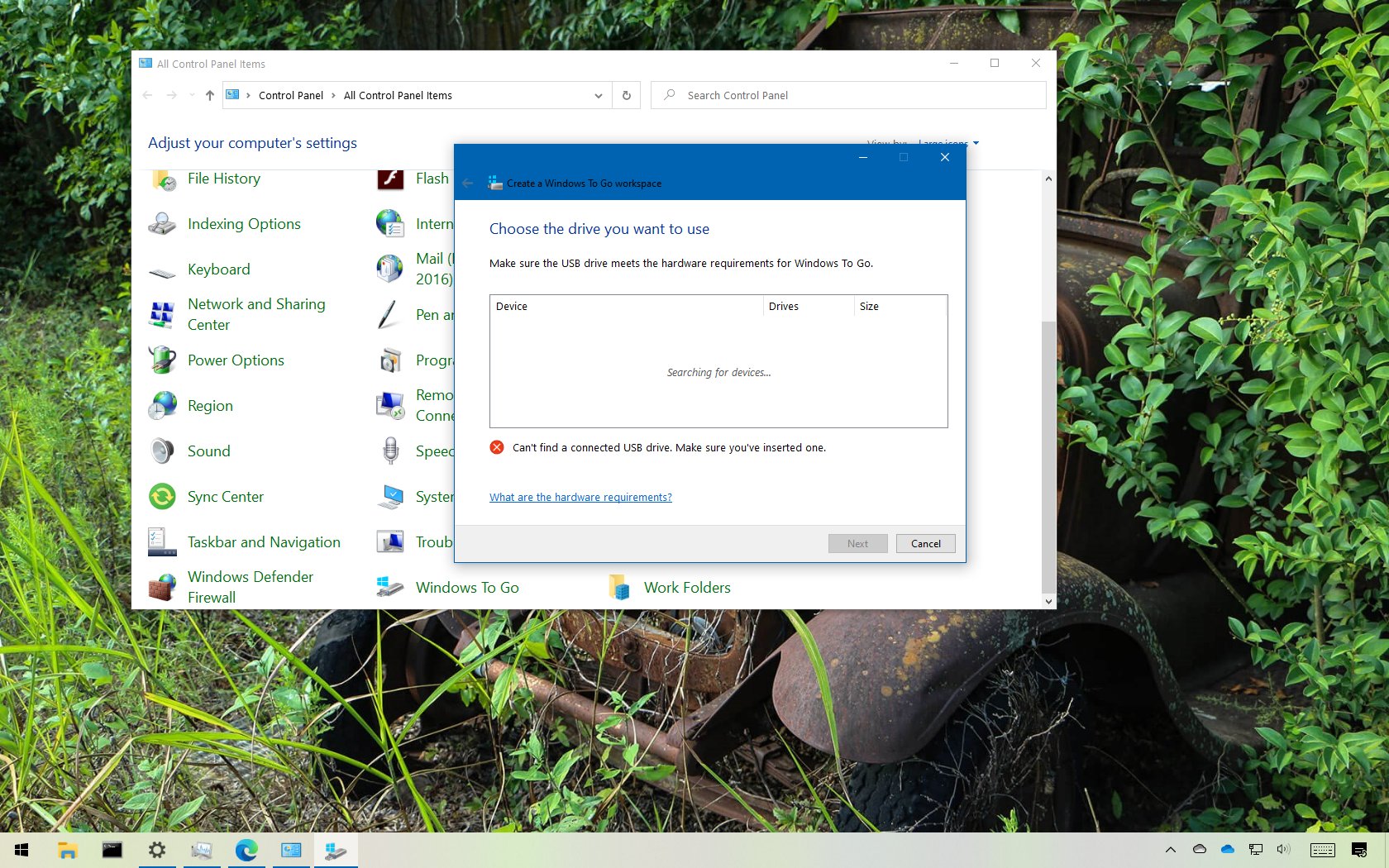Cancel the Windows To Go wizard

click(x=925, y=543)
